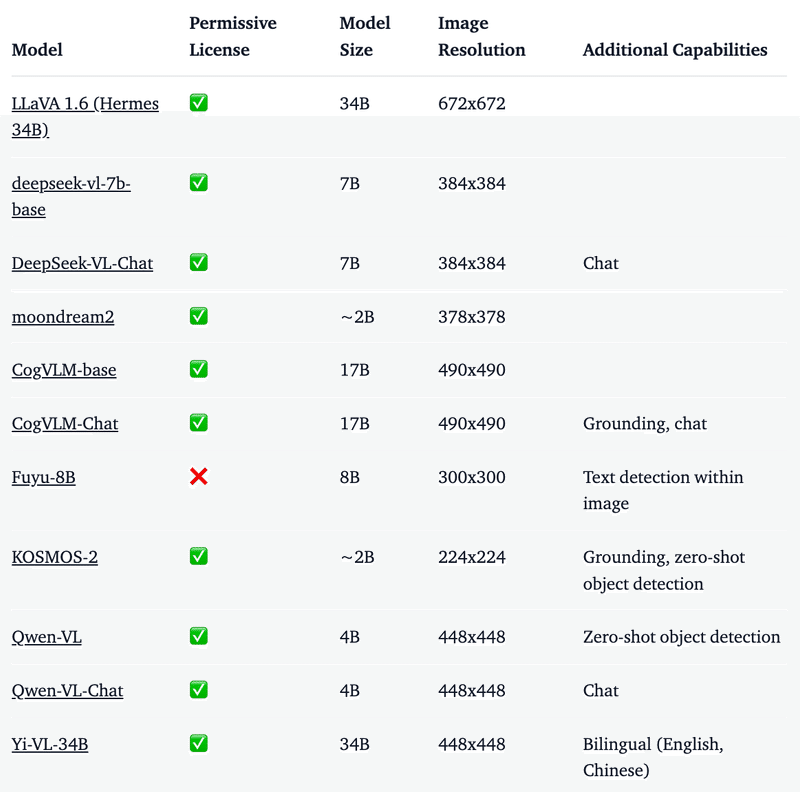Open the CogVLM-Chat model link
The image size is (800, 792).
click(x=65, y=424)
